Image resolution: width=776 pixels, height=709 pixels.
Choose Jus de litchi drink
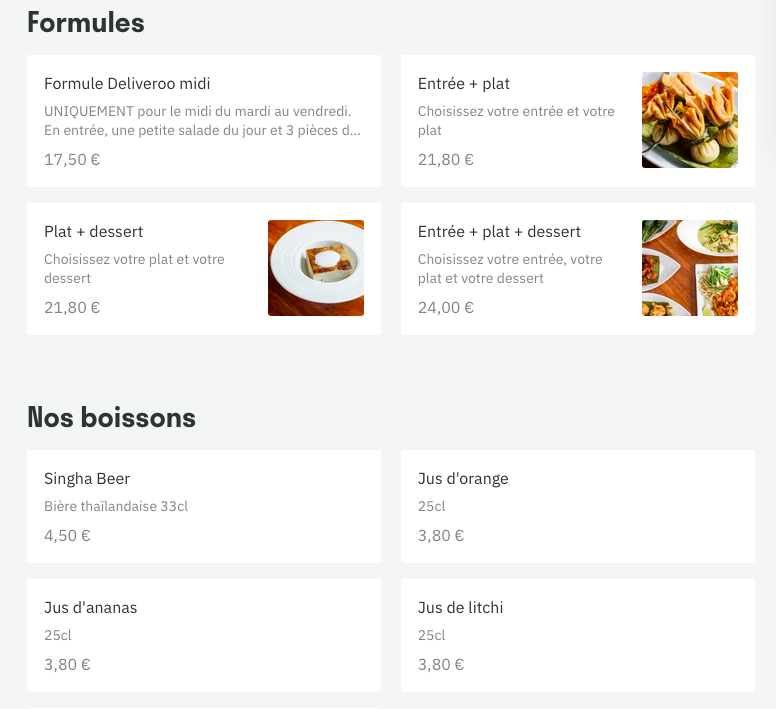point(578,635)
